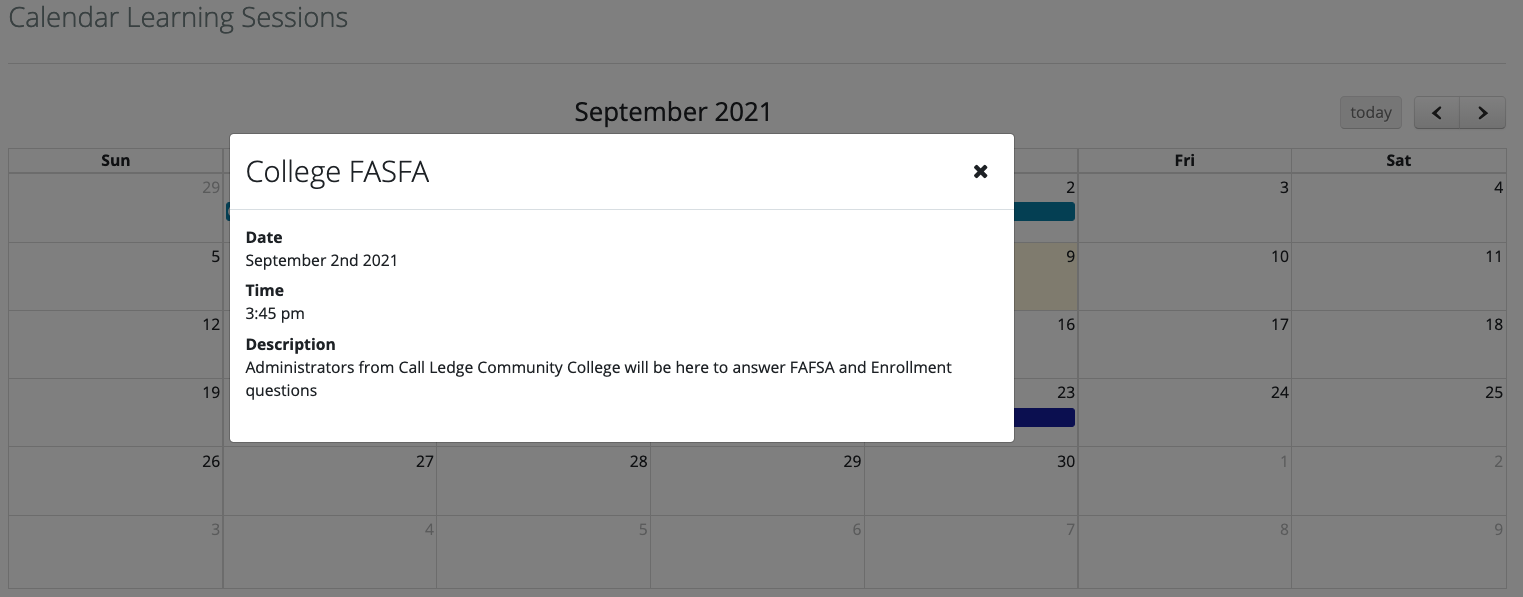Open the navy event on September 23
The width and height of the screenshot is (1523, 597).
tap(1044, 417)
